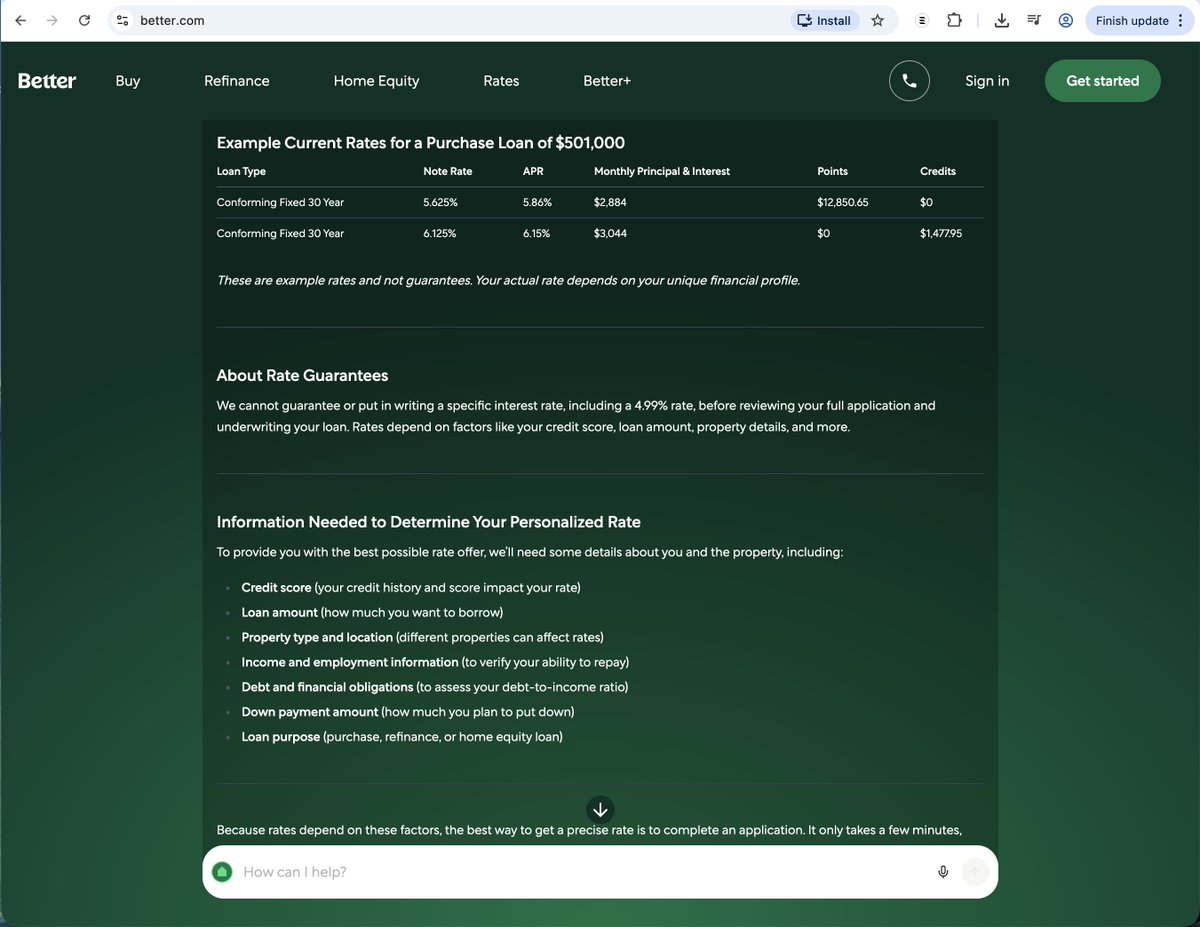Click the send arrow button
1200x927 pixels.
(975, 872)
